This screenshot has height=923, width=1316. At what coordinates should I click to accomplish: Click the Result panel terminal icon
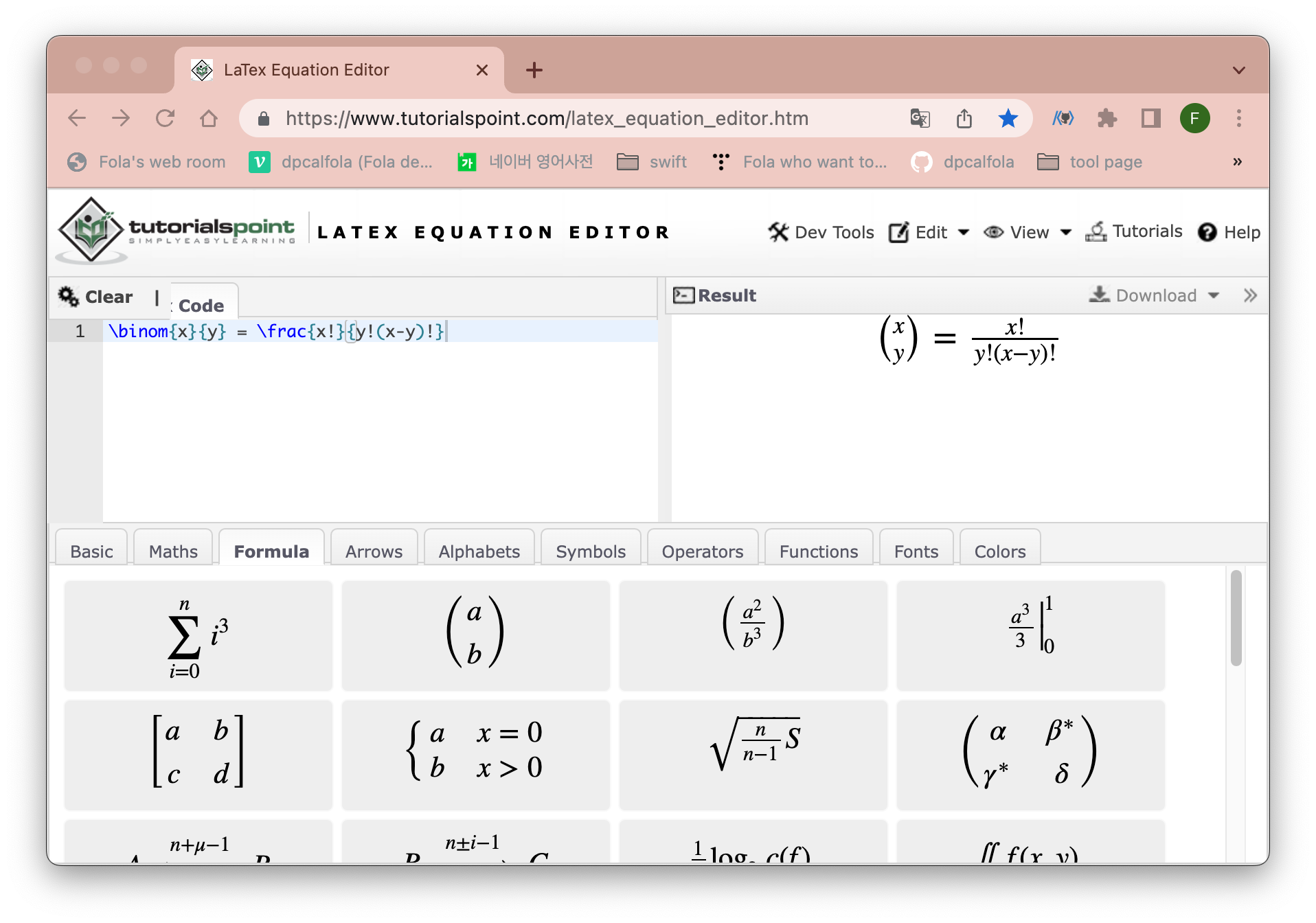(x=683, y=295)
